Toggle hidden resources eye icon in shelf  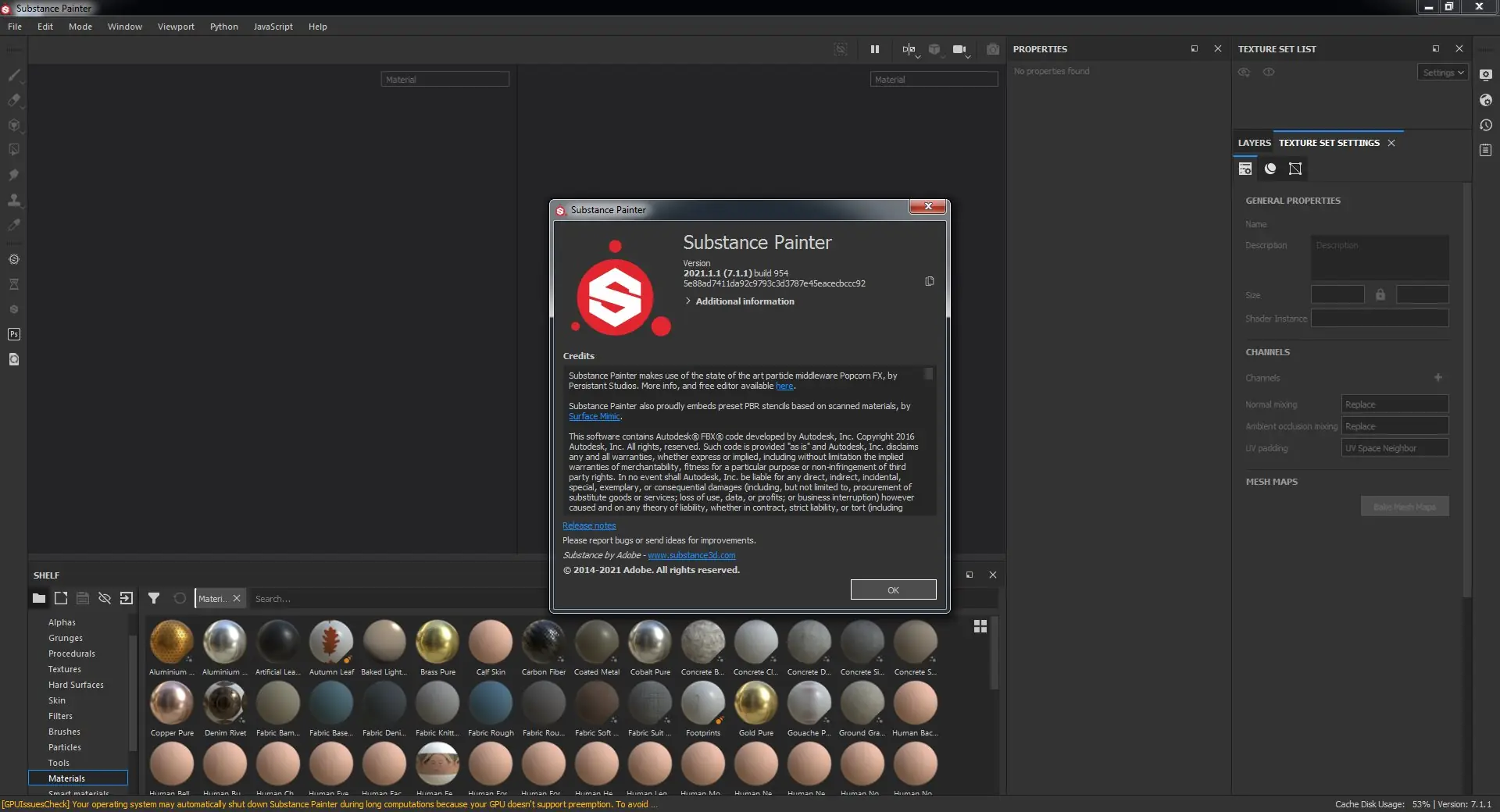[105, 599]
